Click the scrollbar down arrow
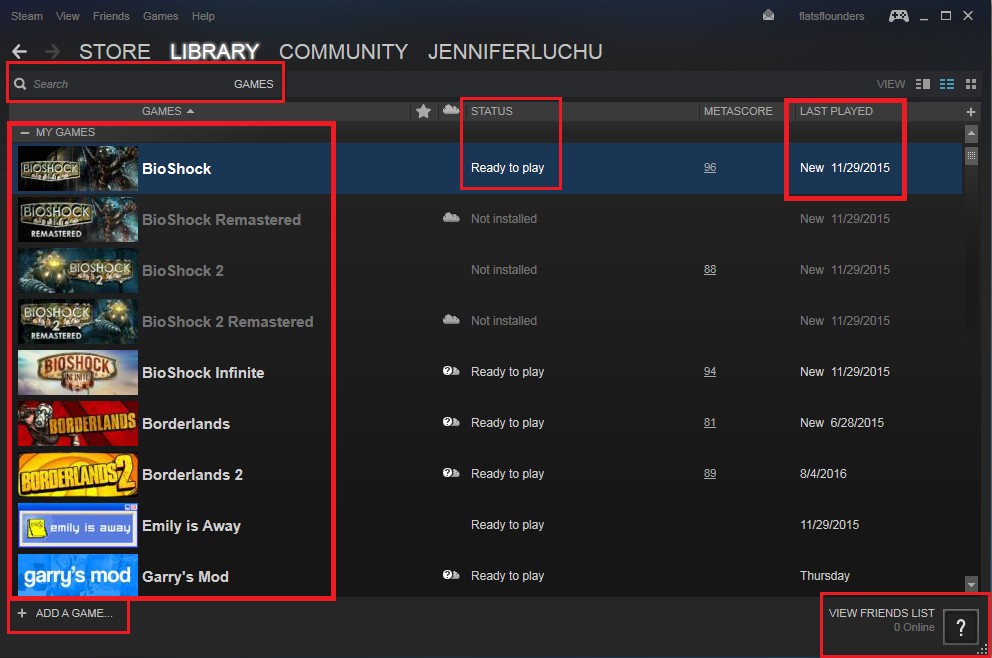This screenshot has height=658, width=992. point(971,584)
